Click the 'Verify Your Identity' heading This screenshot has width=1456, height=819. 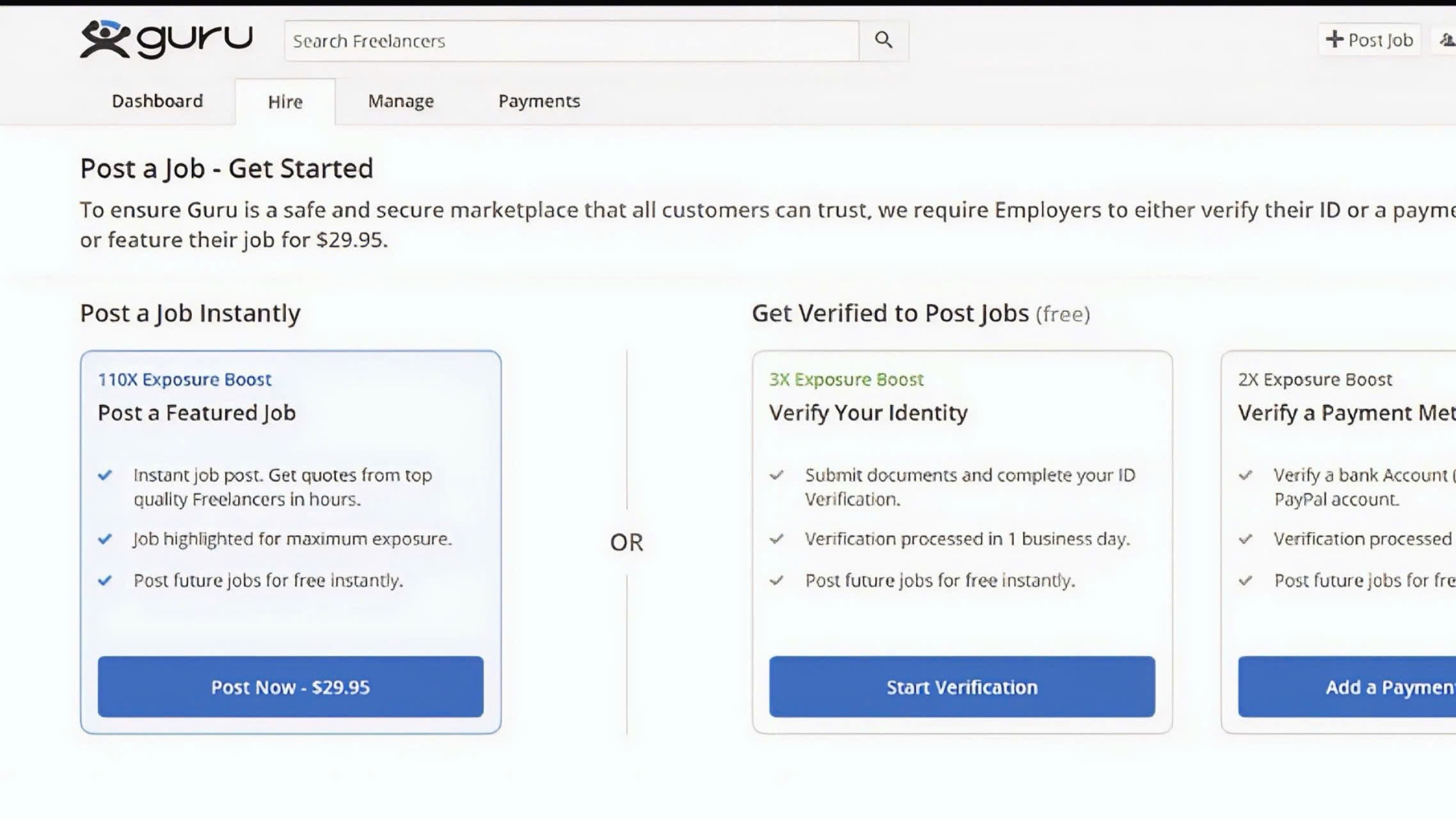point(869,413)
